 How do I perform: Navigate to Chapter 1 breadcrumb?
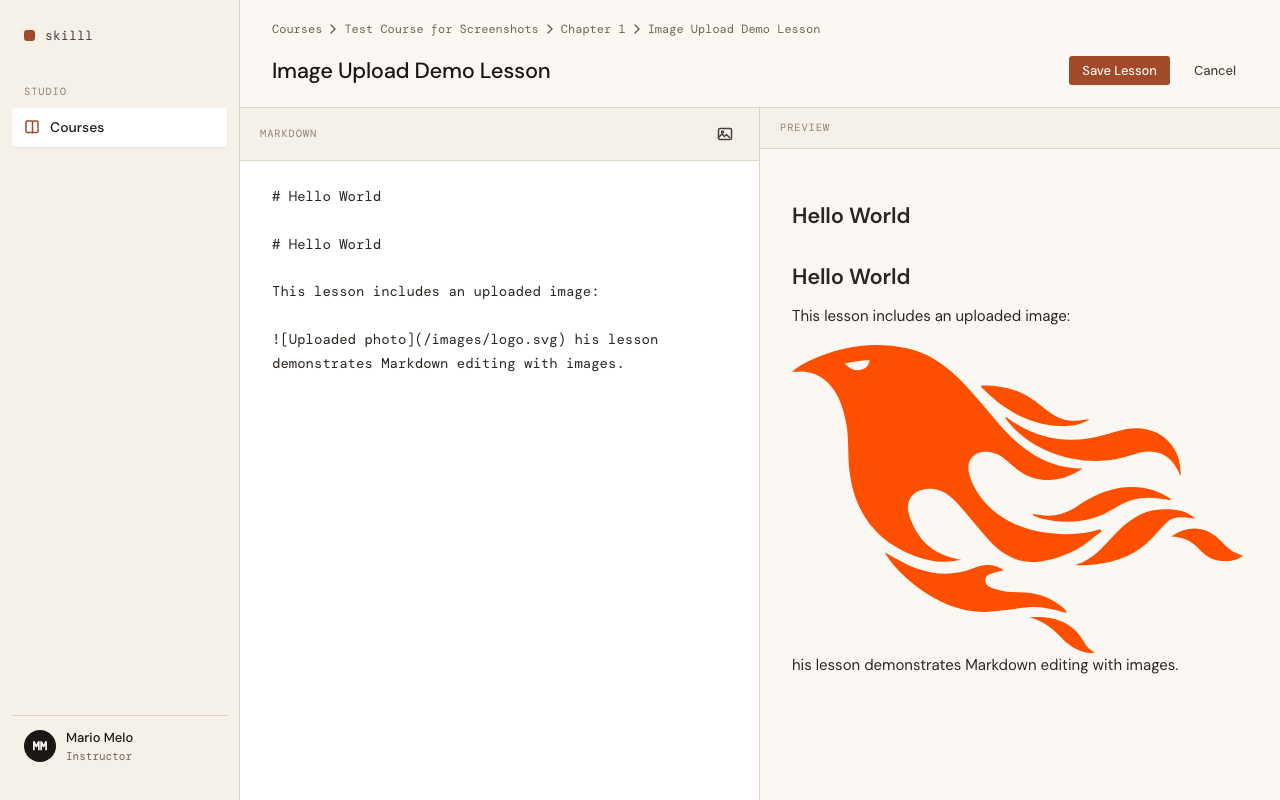592,29
